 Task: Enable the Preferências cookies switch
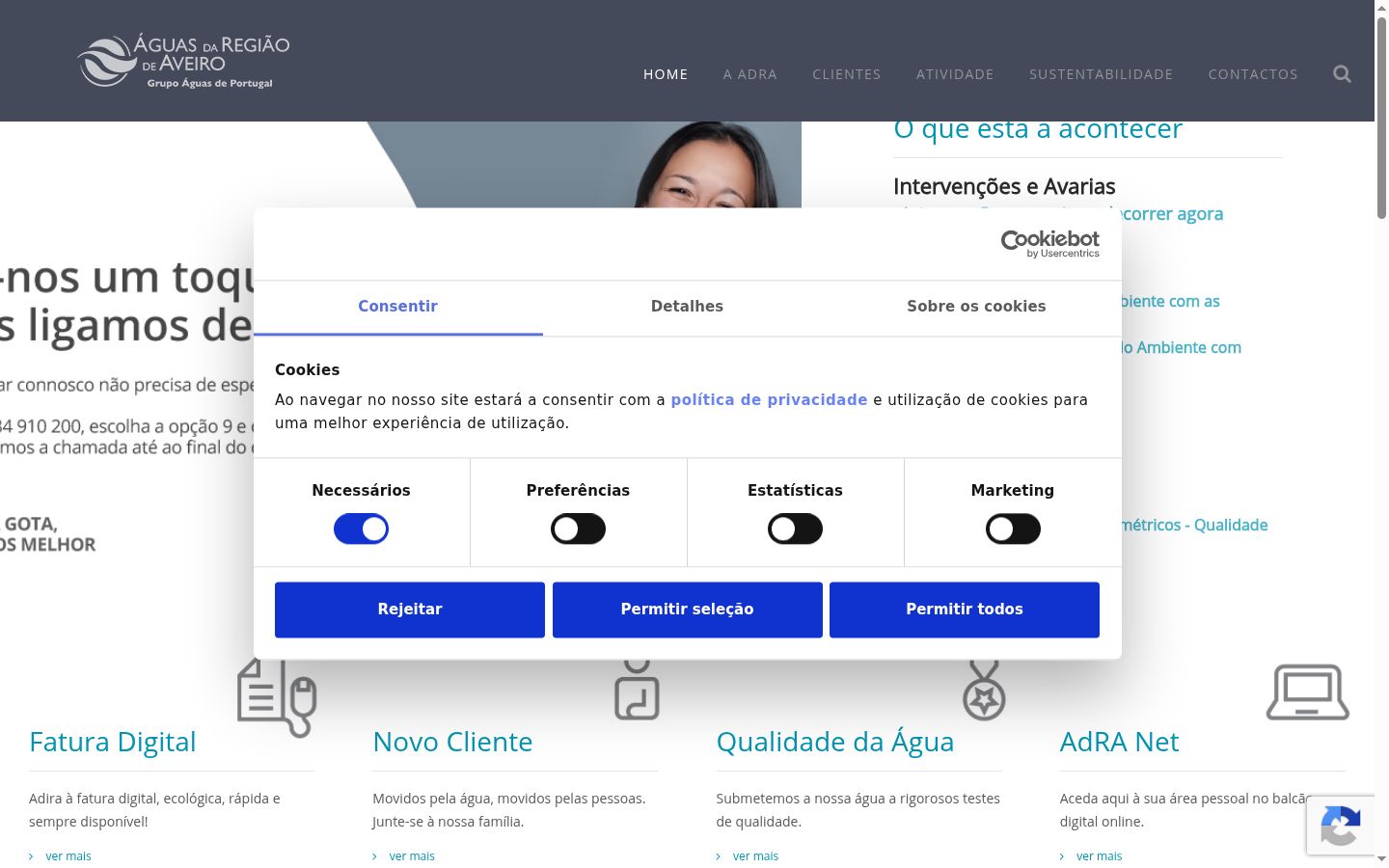click(x=578, y=529)
